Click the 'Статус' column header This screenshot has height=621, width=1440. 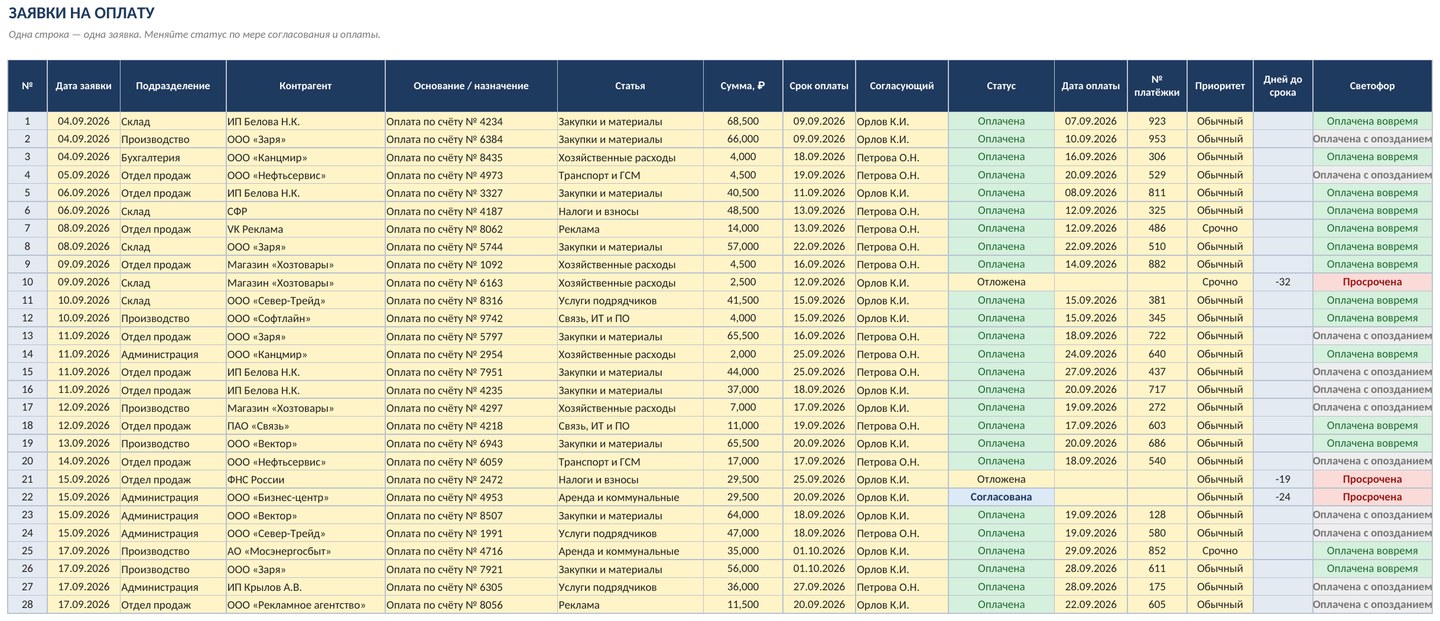click(1001, 86)
